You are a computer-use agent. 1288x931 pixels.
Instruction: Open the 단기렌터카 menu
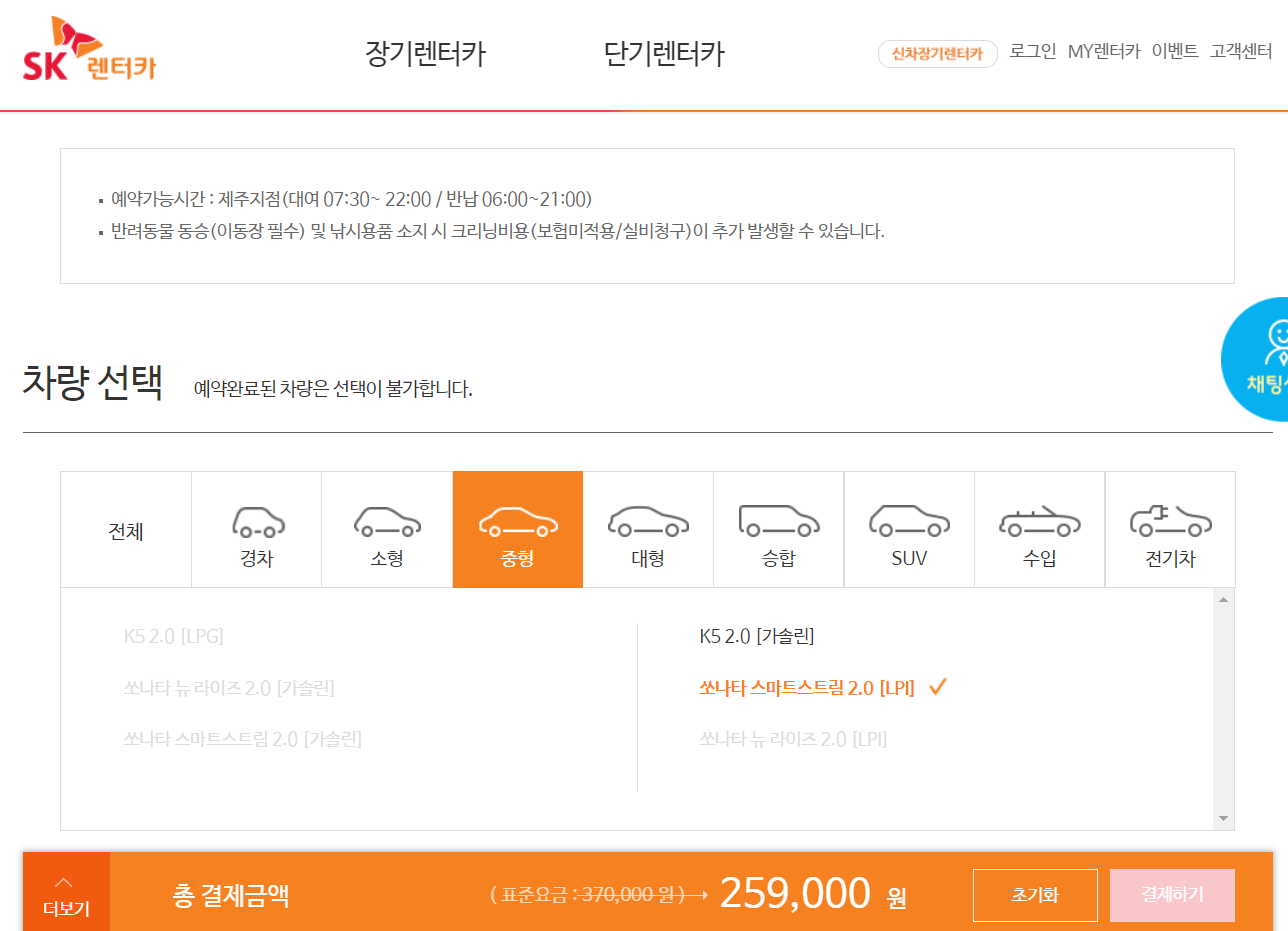(x=664, y=54)
